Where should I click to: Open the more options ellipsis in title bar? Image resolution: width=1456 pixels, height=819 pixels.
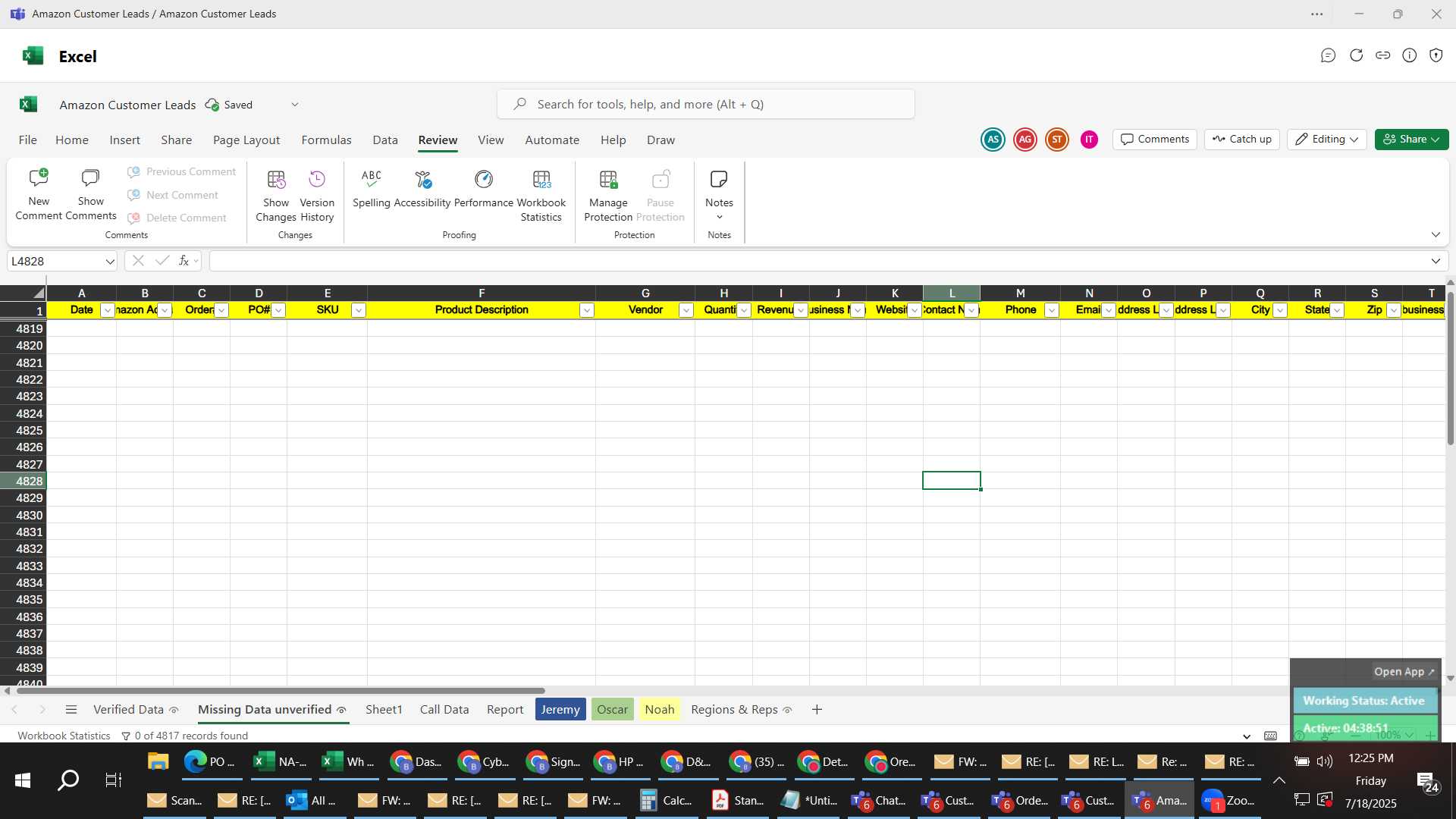[1317, 14]
